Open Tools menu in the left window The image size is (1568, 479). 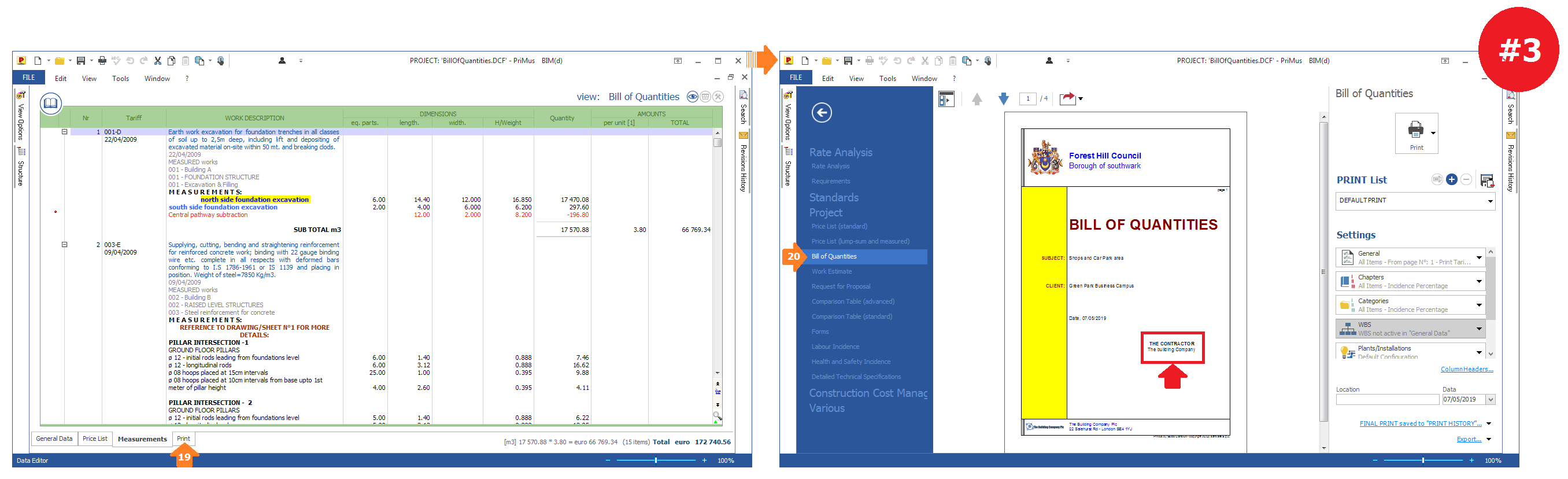(x=120, y=79)
